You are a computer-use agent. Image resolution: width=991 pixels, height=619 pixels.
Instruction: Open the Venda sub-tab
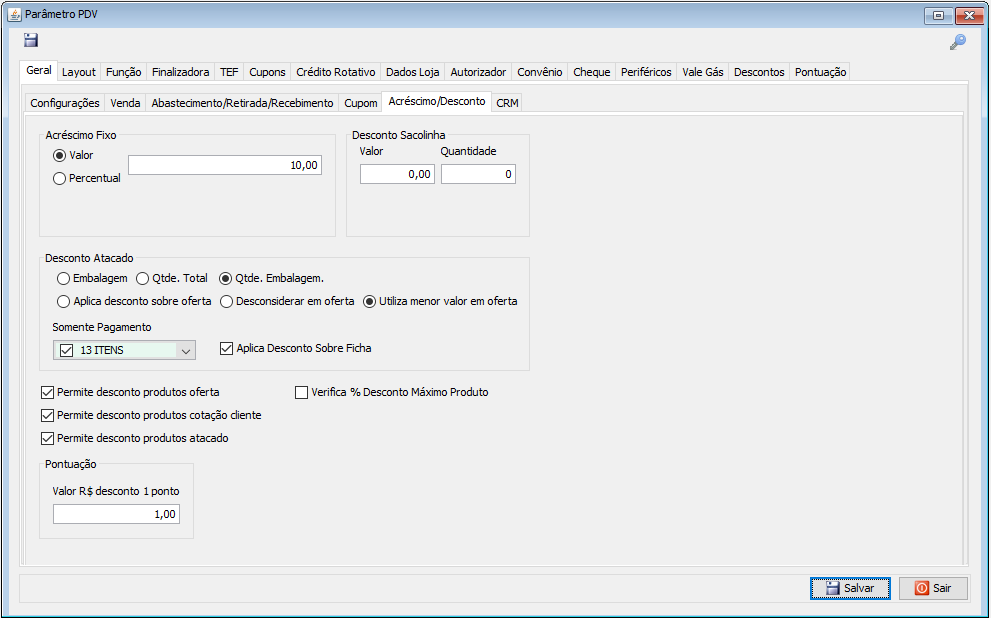pos(125,103)
